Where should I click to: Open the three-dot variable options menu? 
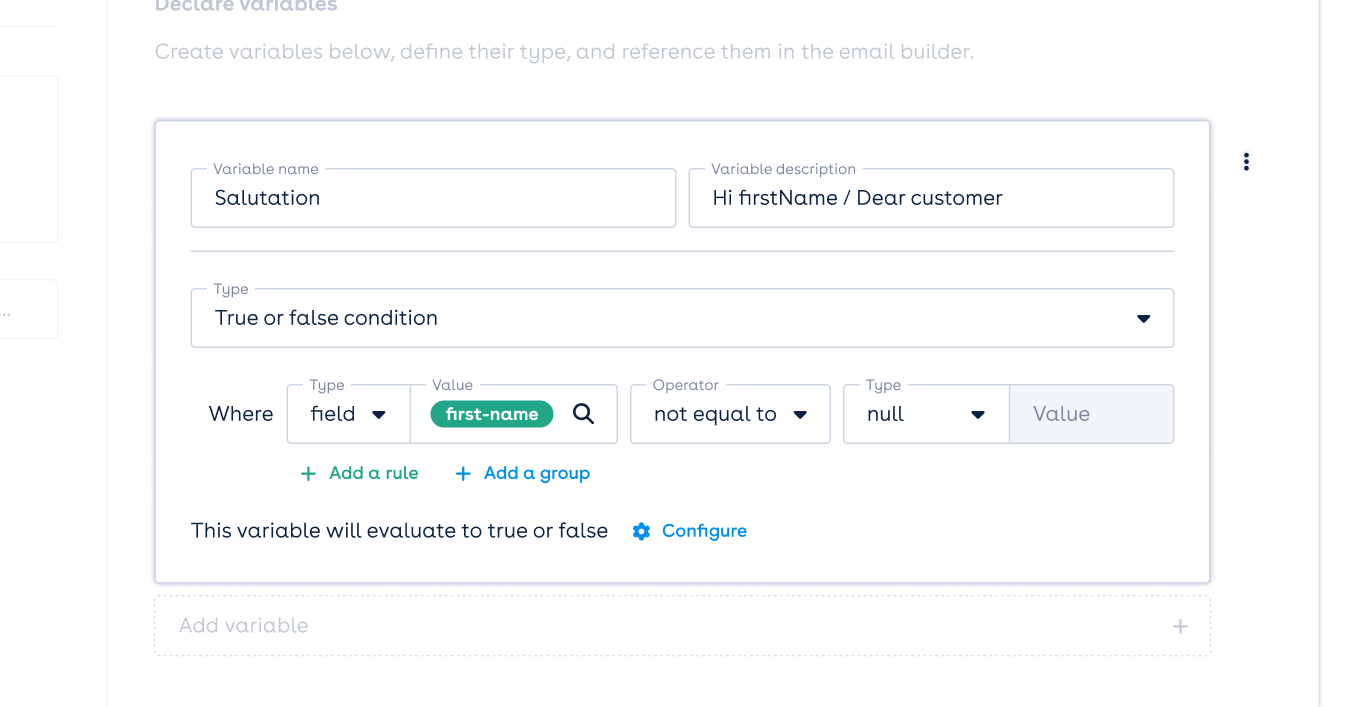coord(1246,162)
